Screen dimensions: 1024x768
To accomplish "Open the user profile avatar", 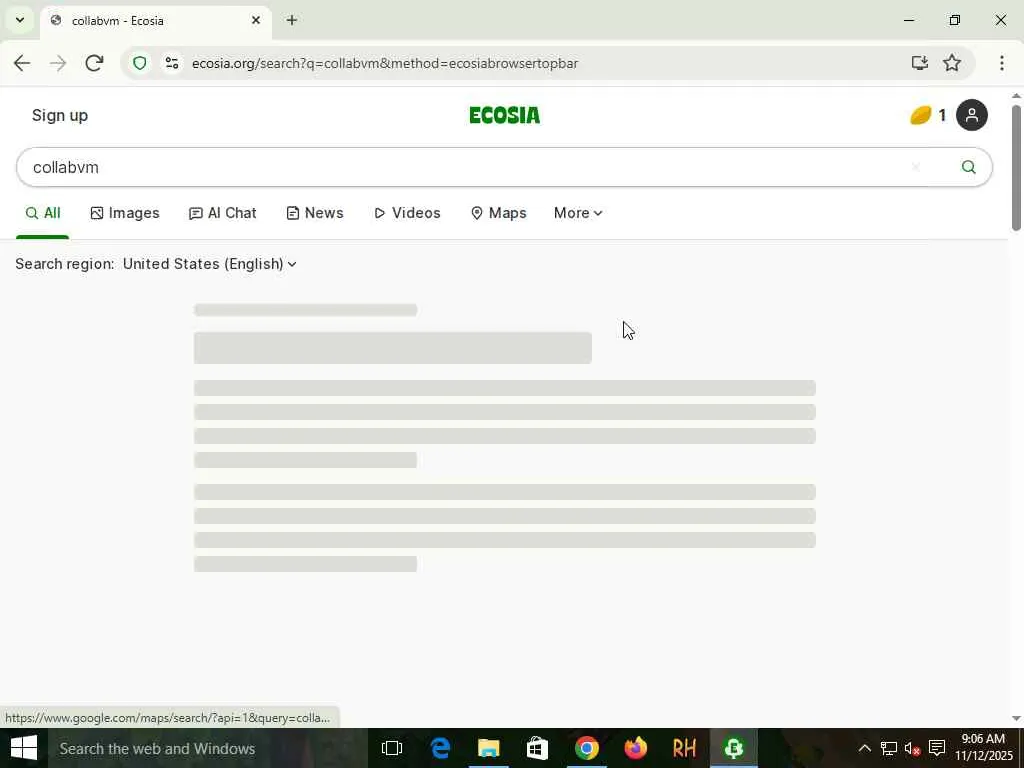I will coord(972,115).
